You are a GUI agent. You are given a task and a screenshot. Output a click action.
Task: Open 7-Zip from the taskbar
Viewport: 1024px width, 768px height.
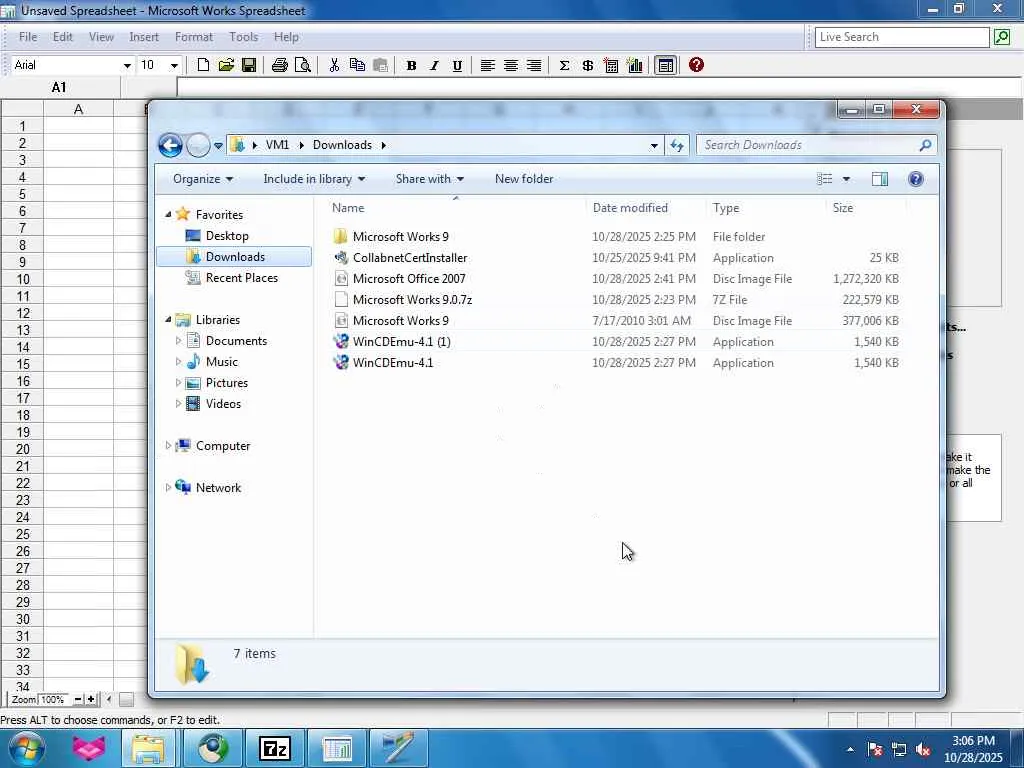274,748
